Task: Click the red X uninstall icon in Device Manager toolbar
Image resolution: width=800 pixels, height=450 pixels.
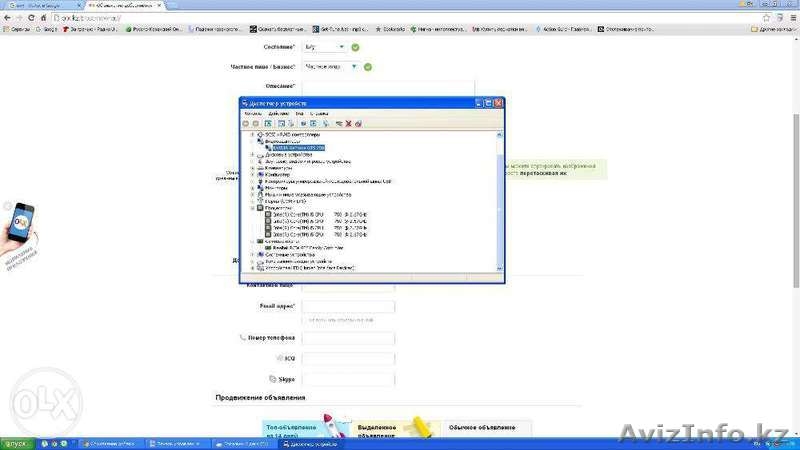Action: (x=347, y=123)
